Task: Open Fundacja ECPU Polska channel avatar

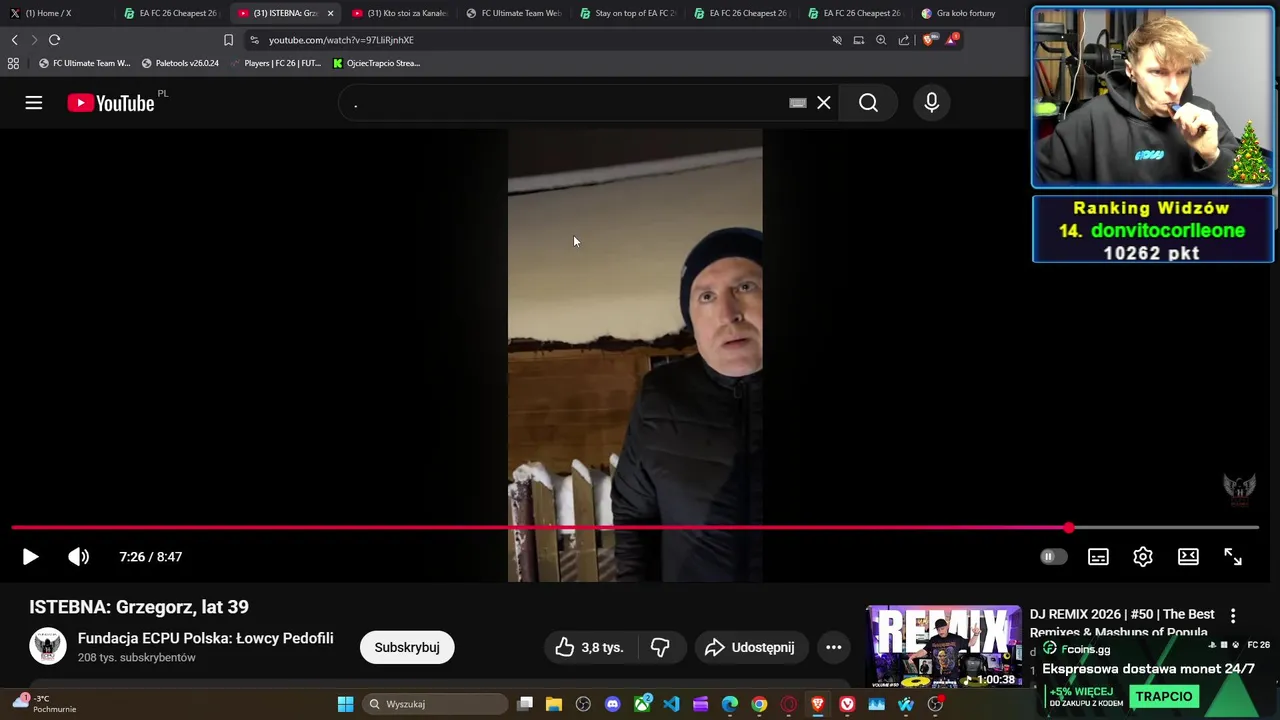Action: (47, 647)
